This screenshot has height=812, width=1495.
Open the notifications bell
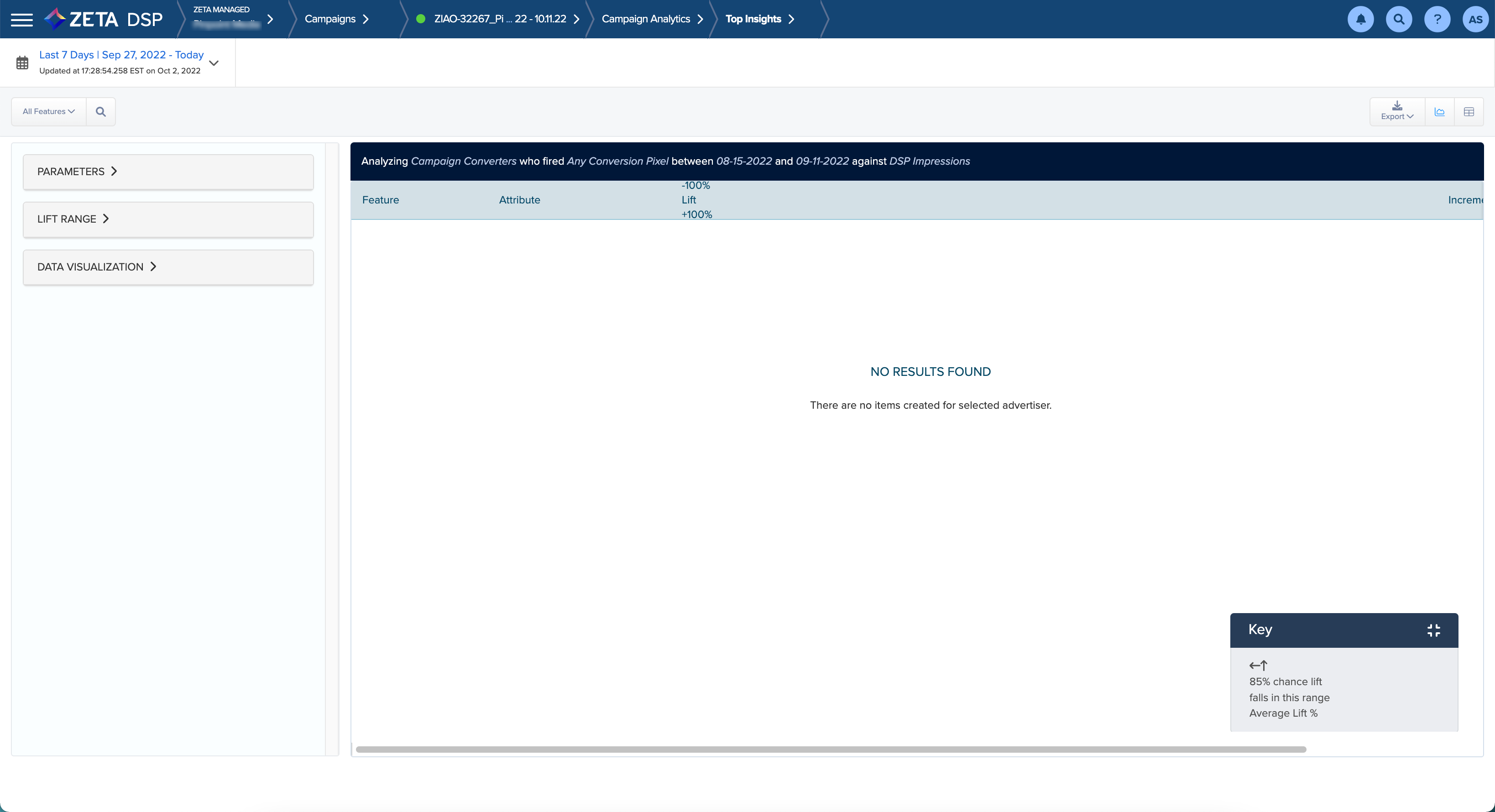click(1360, 19)
